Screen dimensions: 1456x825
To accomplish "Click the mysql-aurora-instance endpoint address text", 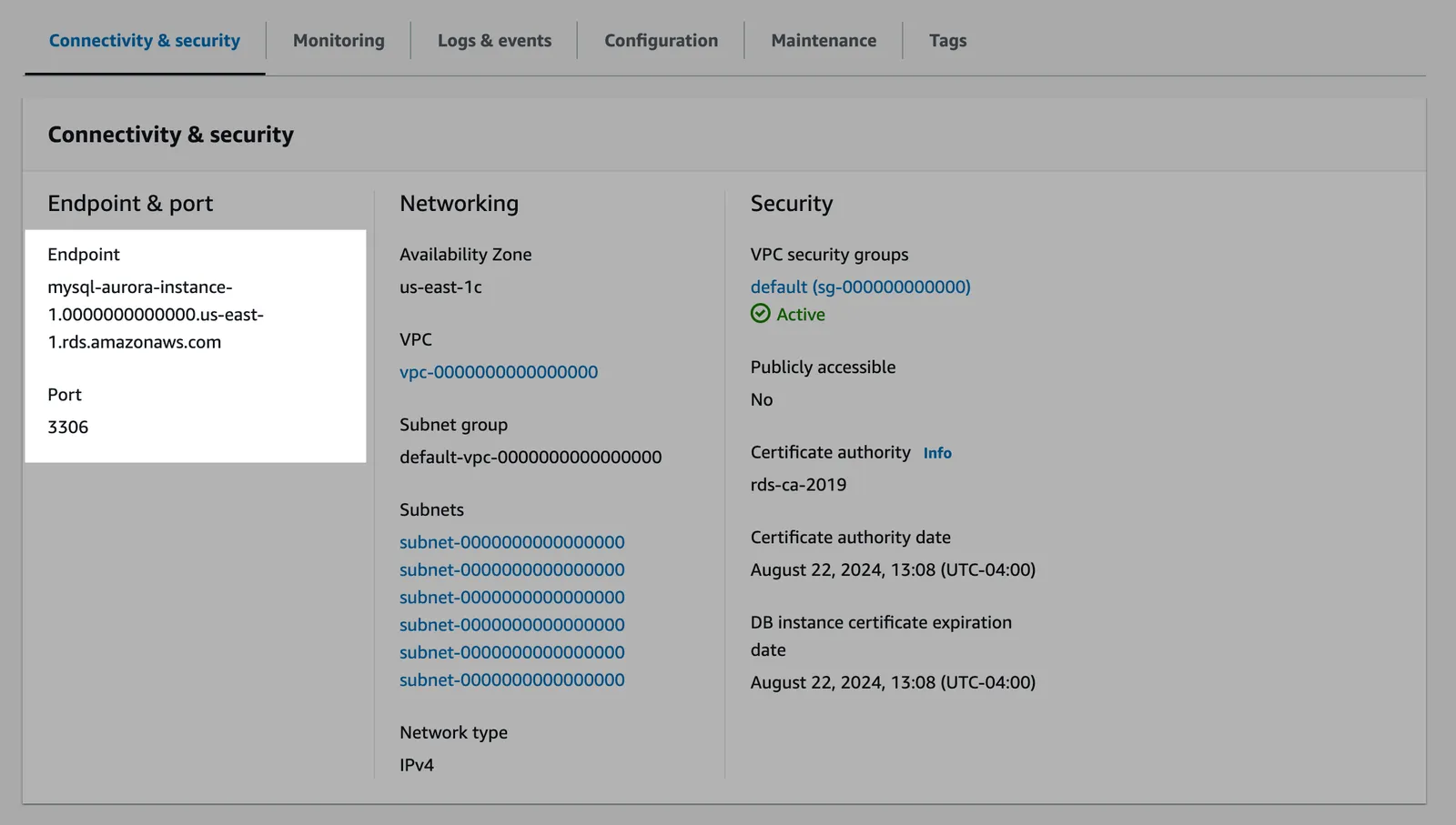I will click(156, 314).
